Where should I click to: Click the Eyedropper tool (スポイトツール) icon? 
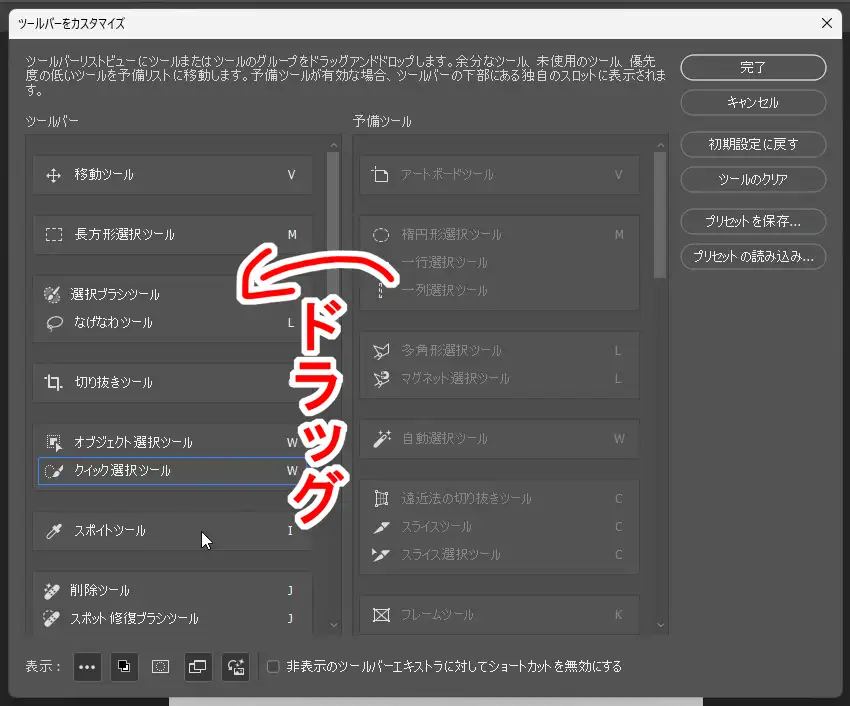pyautogui.click(x=54, y=531)
